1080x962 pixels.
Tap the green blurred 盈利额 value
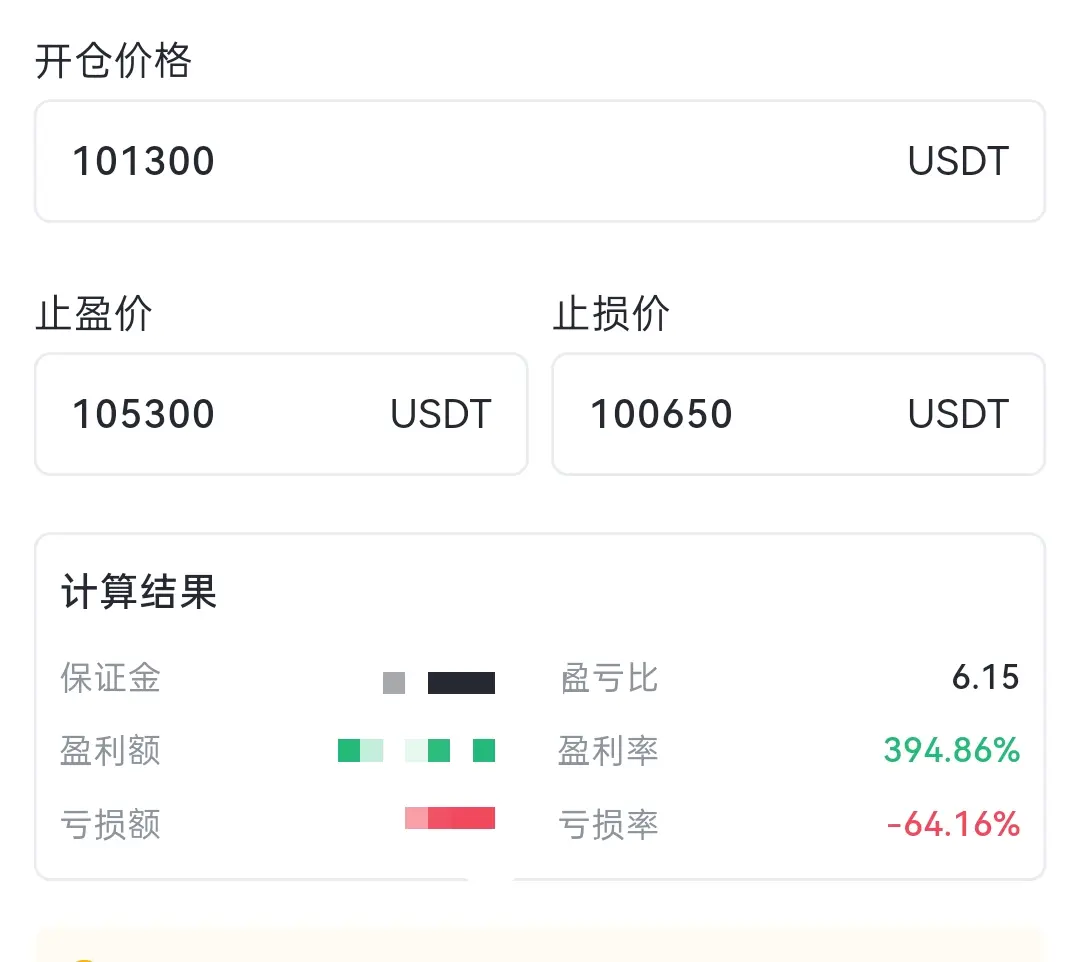click(x=417, y=750)
